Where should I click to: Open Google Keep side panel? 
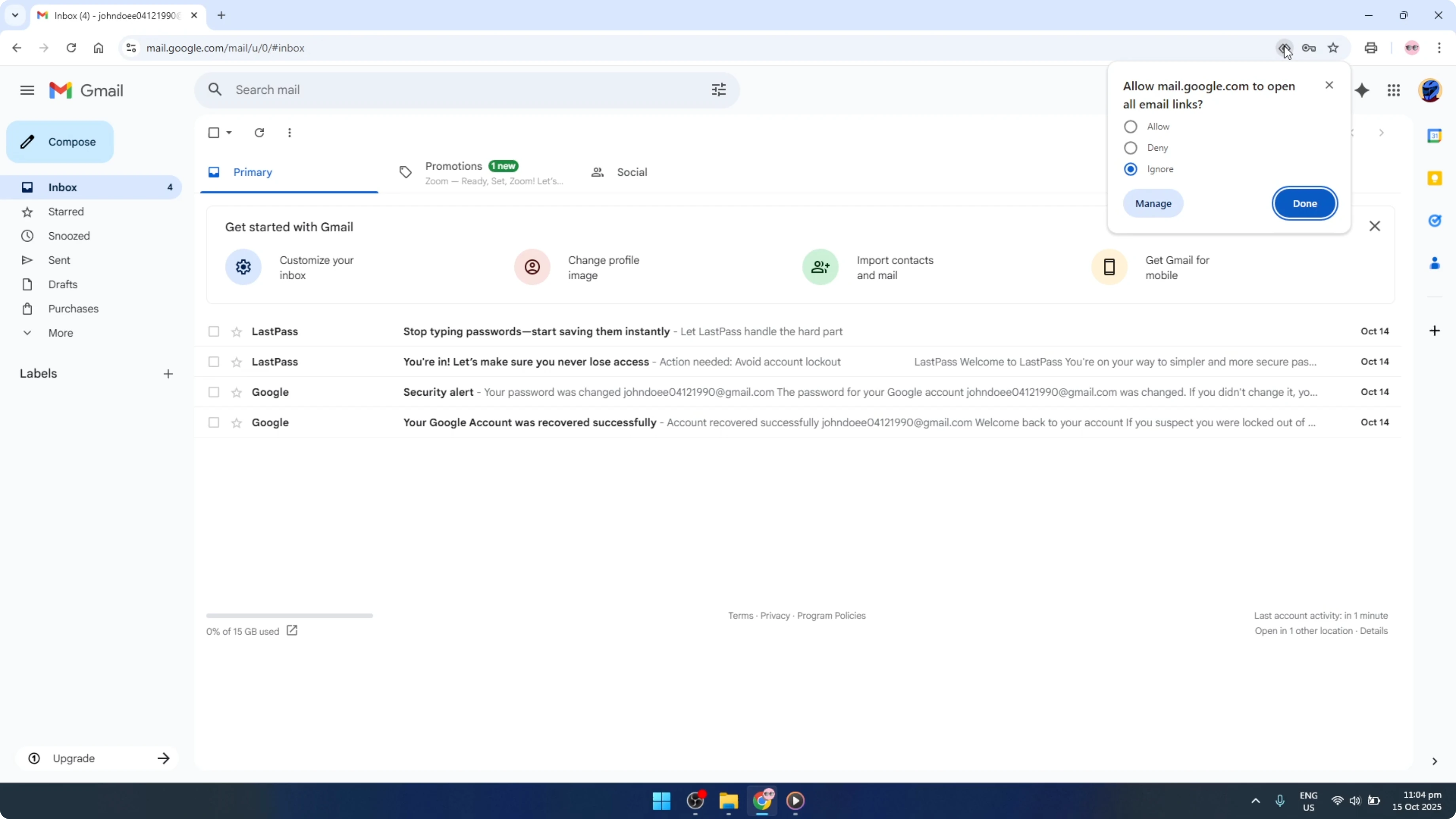pyautogui.click(x=1435, y=178)
